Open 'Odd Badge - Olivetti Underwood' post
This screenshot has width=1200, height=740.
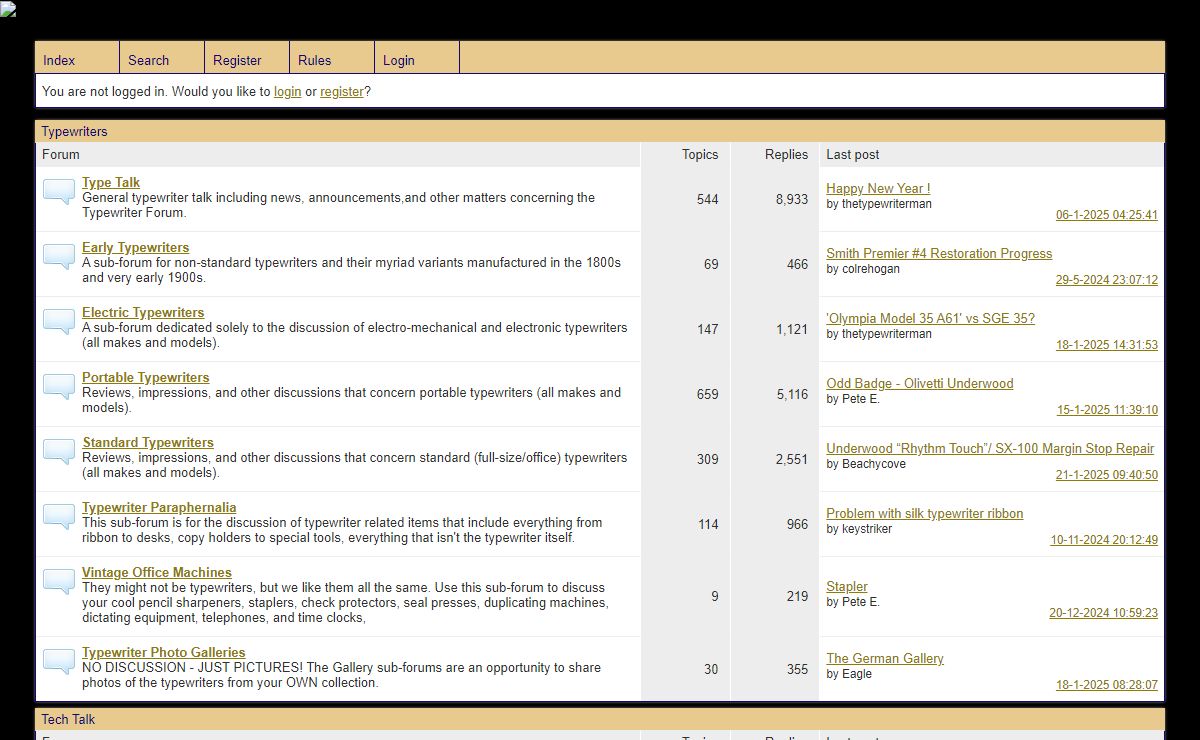tap(920, 383)
